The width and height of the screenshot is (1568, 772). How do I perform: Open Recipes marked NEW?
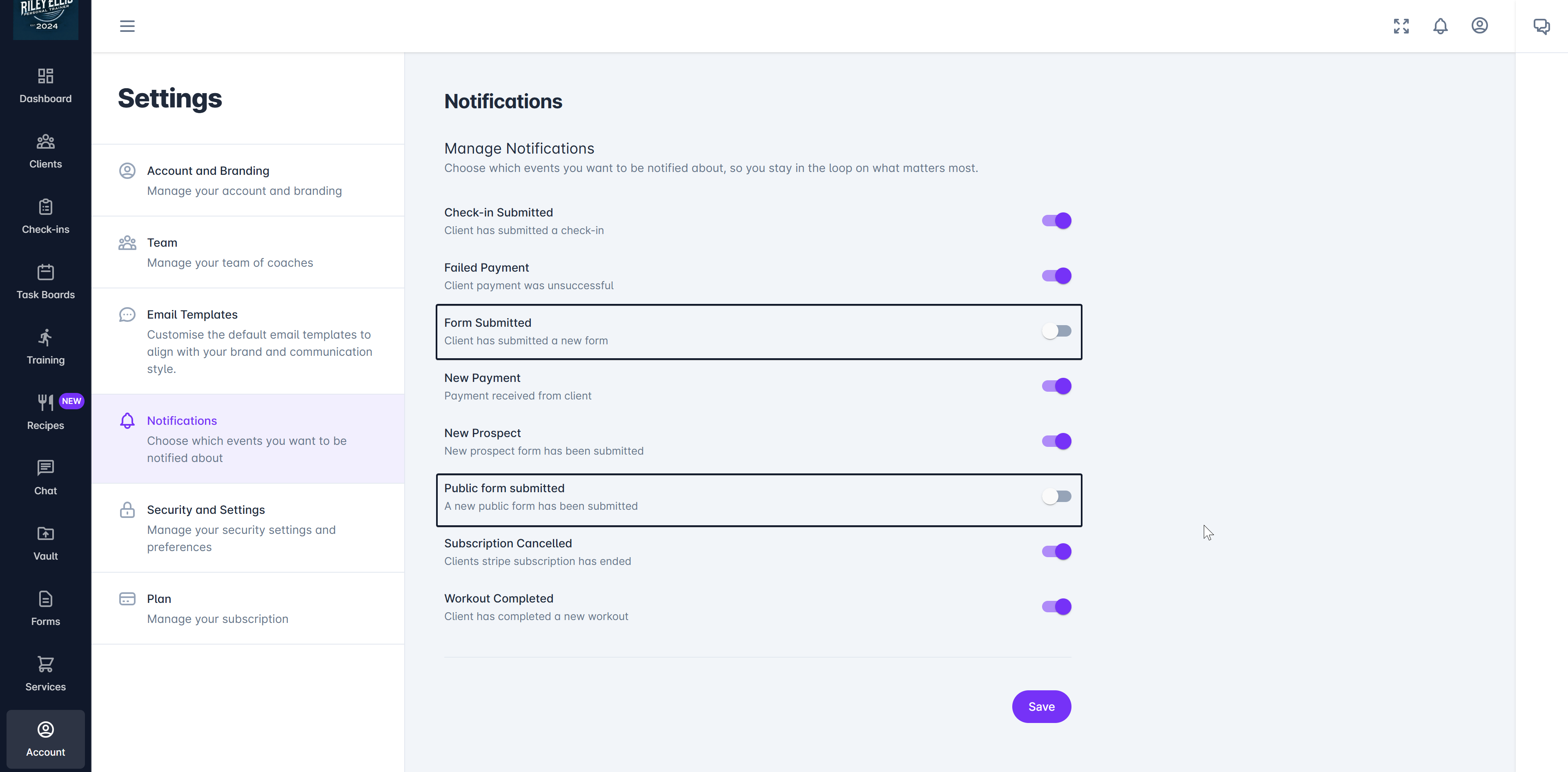[x=46, y=412]
